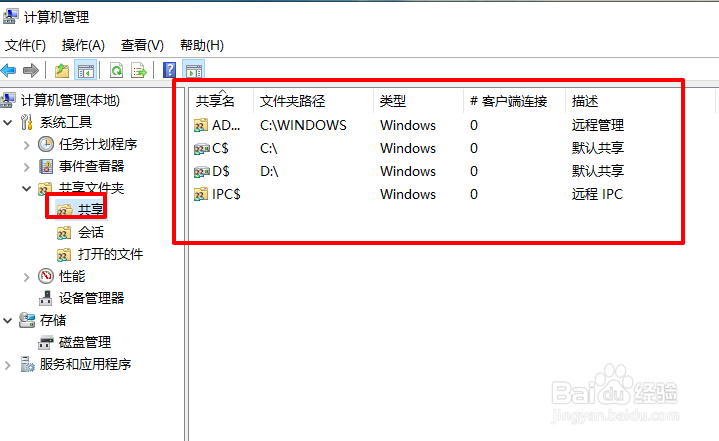This screenshot has height=441, width=719.
Task: Click the Windows type cell in IPC$ row
Action: (x=408, y=194)
